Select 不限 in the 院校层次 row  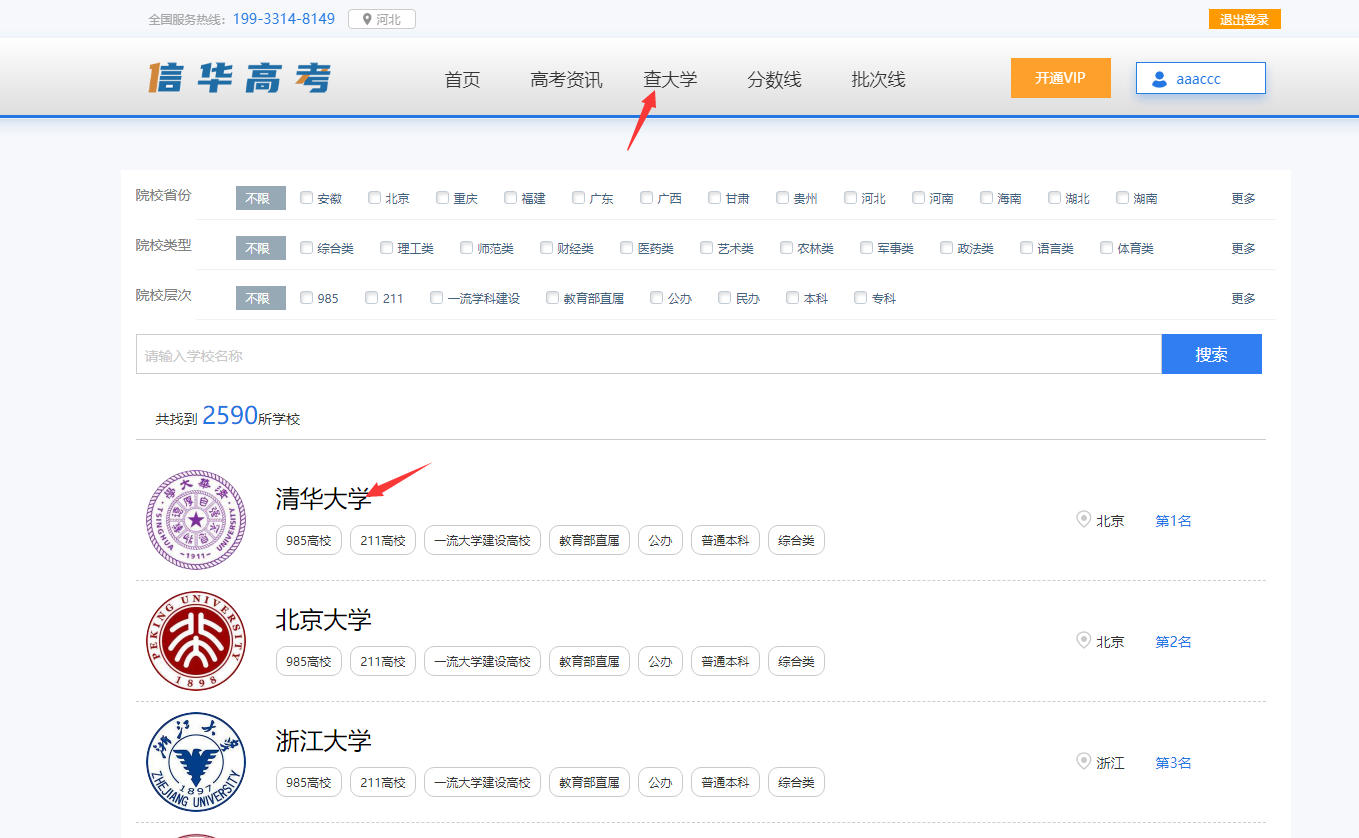click(x=261, y=298)
